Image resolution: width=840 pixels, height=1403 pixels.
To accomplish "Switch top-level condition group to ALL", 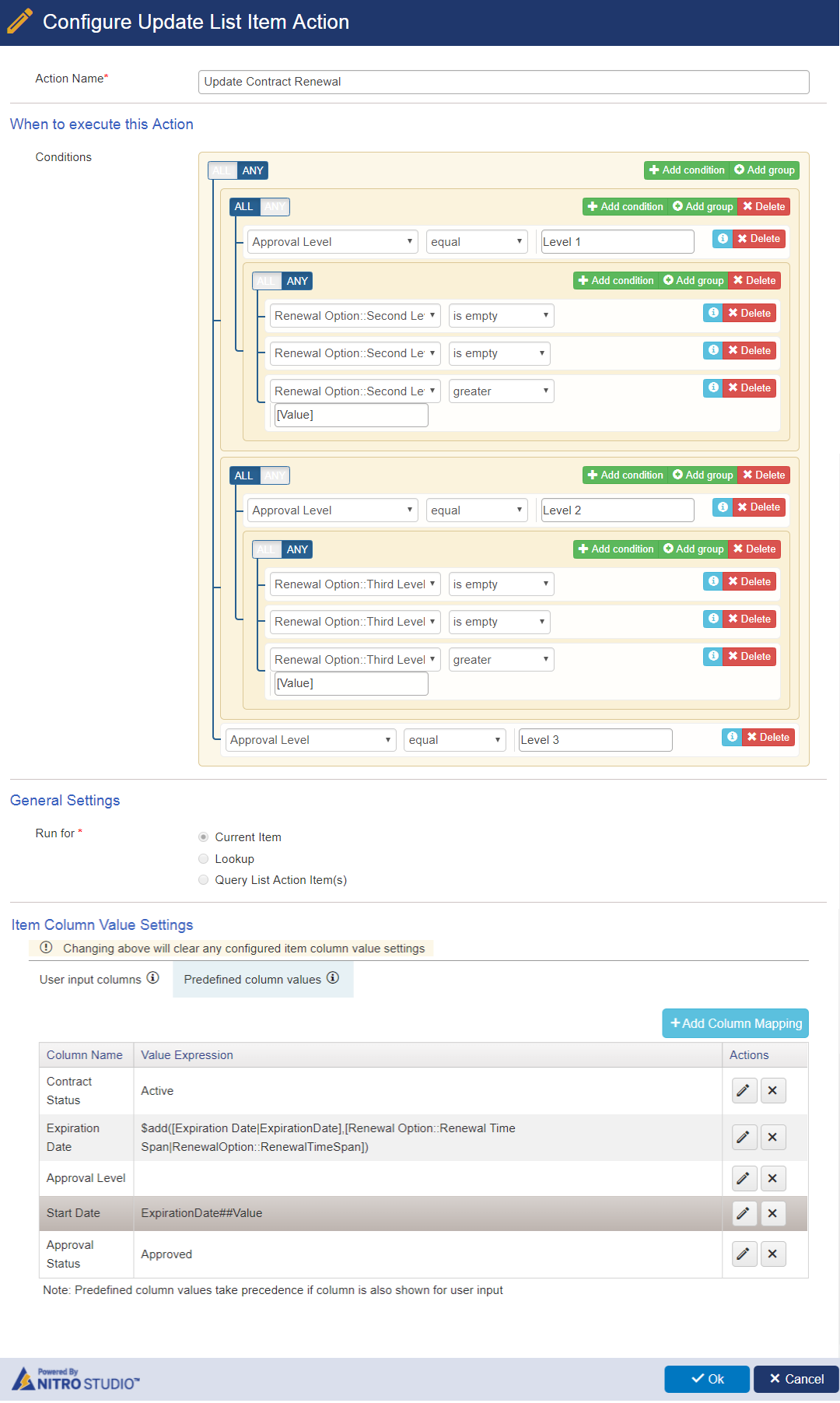I will click(x=222, y=170).
